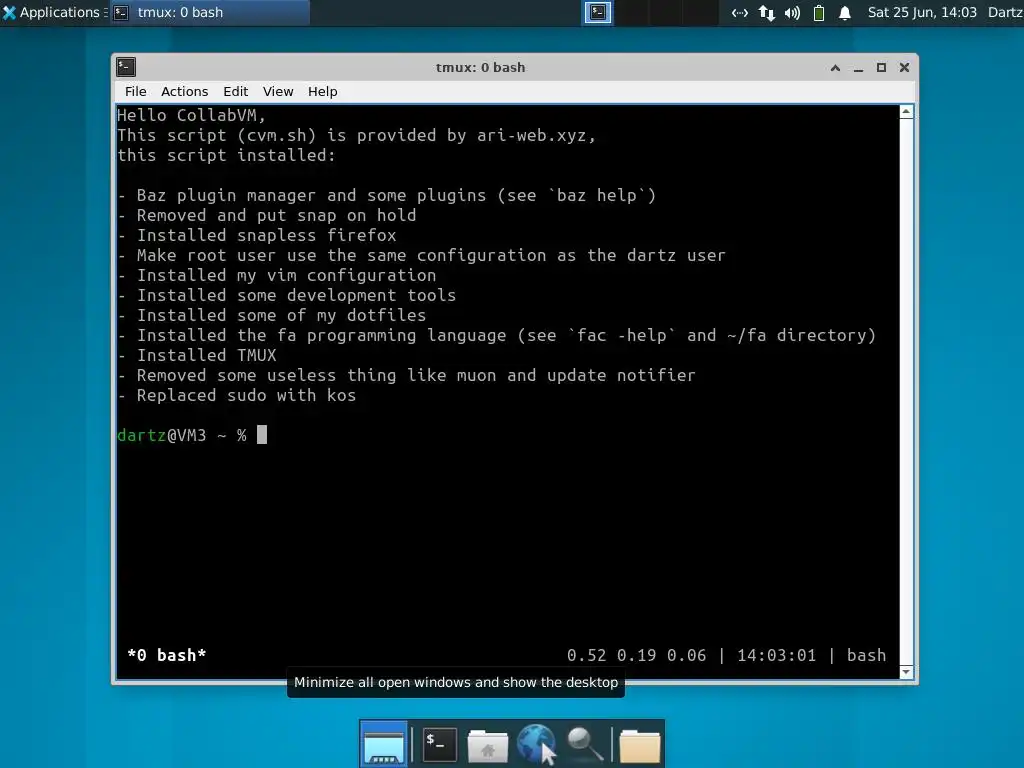Click the 'Installed snapless firefox' line
The height and width of the screenshot is (768, 1024).
point(257,235)
